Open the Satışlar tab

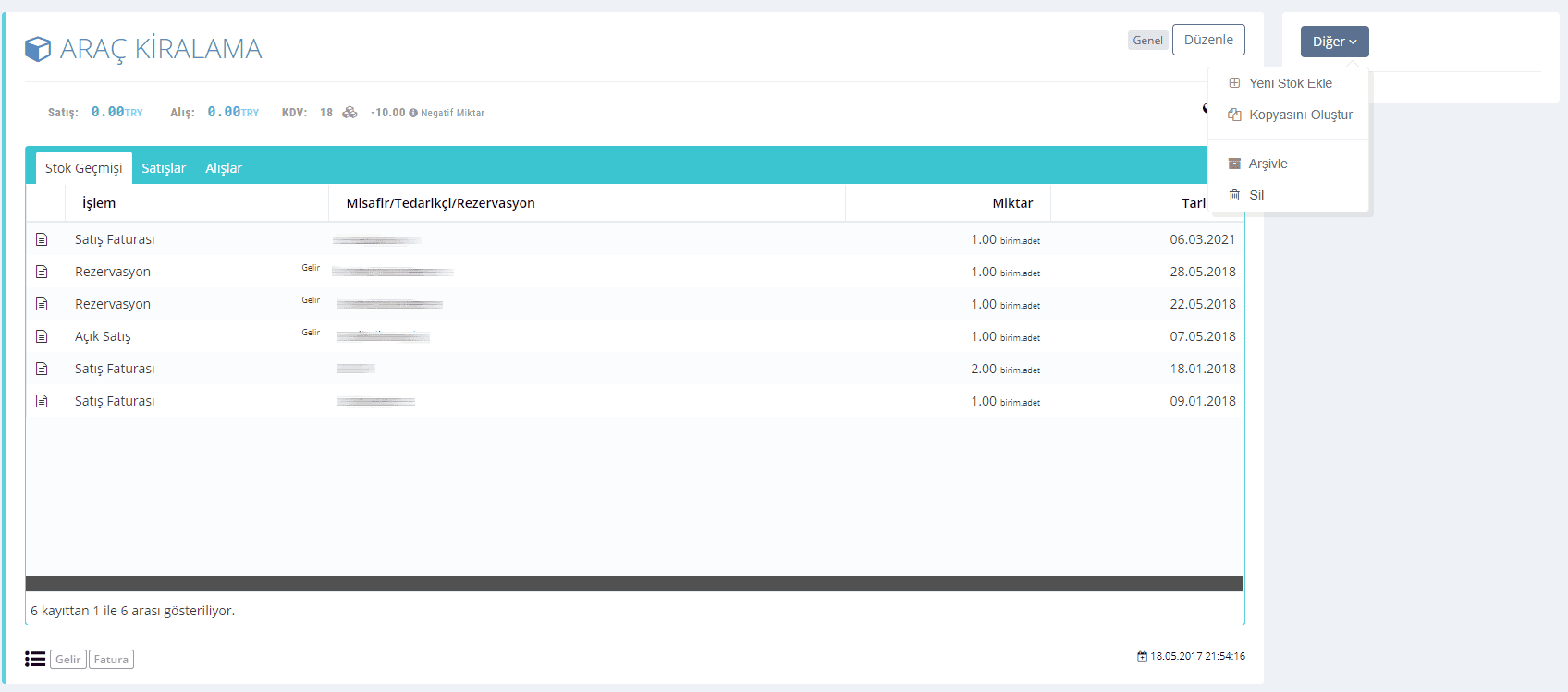[x=164, y=168]
